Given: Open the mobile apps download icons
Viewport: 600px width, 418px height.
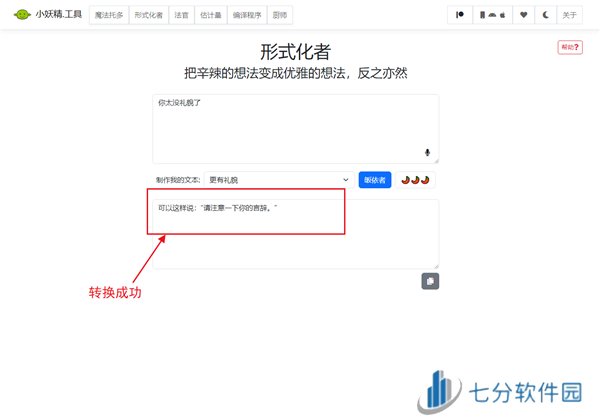Looking at the screenshot, I should pyautogui.click(x=494, y=15).
